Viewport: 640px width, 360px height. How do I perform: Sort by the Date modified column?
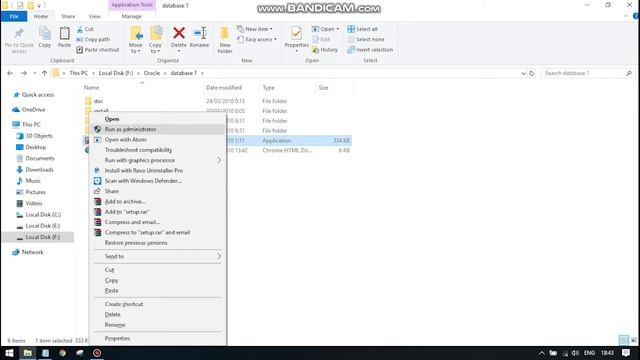tap(224, 88)
